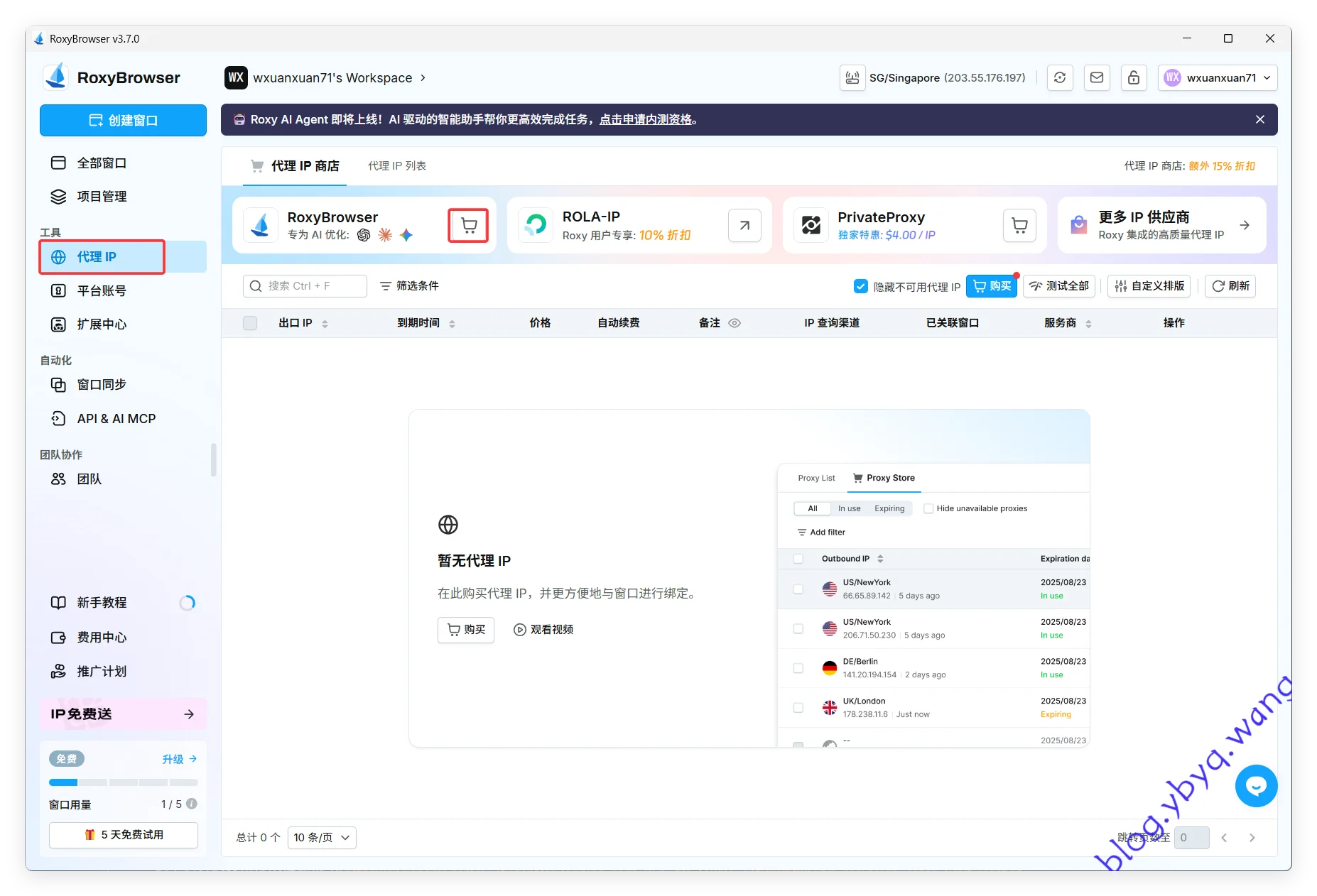The image size is (1317, 896).
Task: Uncheck 隐藏不可用代理 IP checkbox
Action: (x=860, y=286)
